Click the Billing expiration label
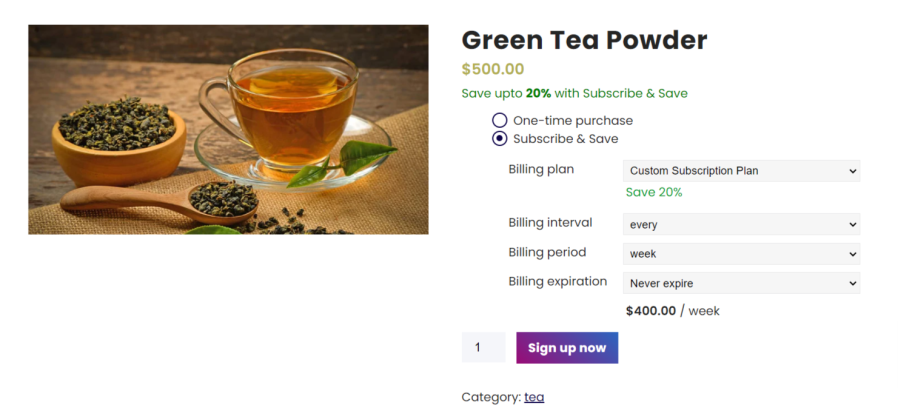The height and width of the screenshot is (408, 898). 557,281
